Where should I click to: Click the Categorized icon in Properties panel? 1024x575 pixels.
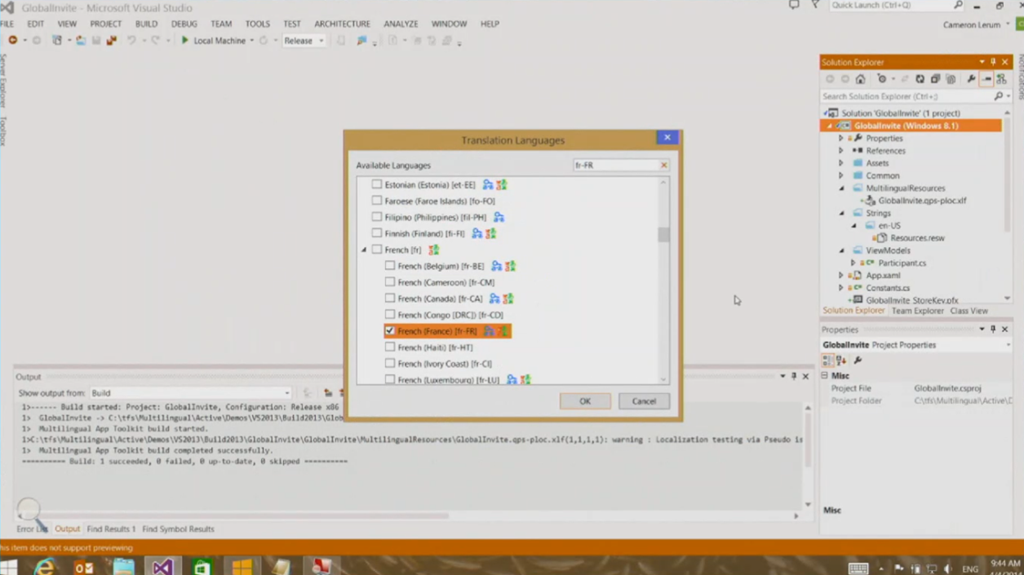pos(827,360)
